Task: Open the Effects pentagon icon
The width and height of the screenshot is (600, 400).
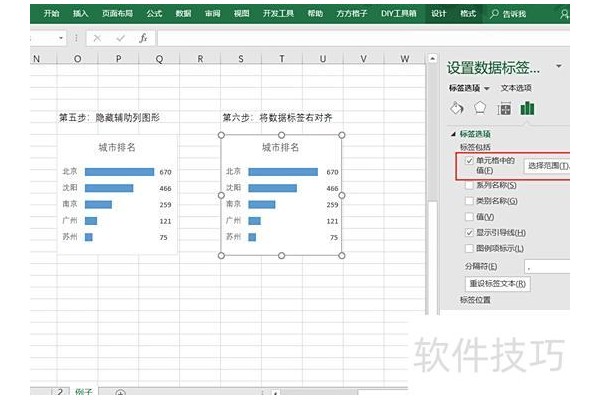Action: (480, 108)
